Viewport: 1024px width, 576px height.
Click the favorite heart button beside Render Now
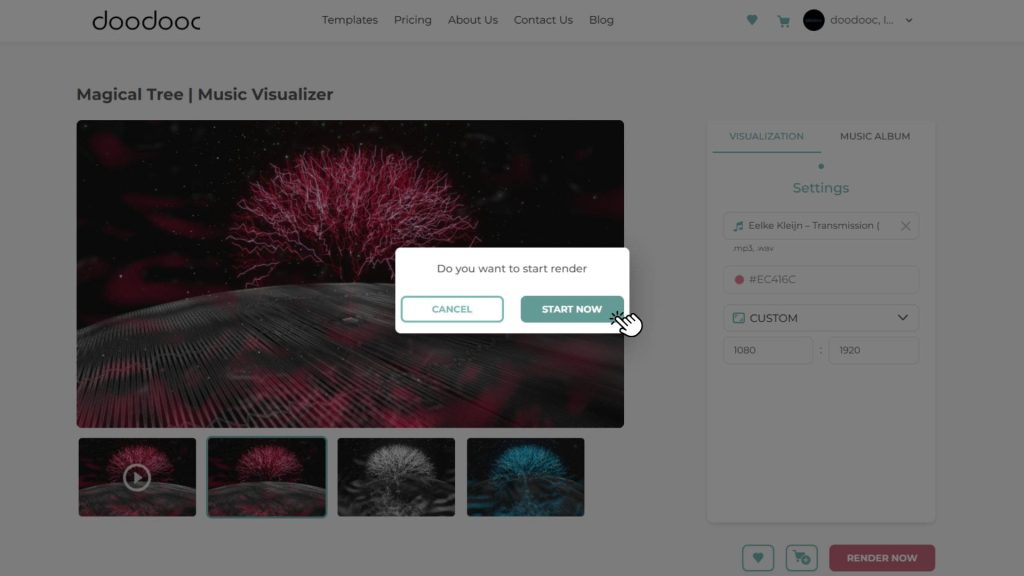758,558
